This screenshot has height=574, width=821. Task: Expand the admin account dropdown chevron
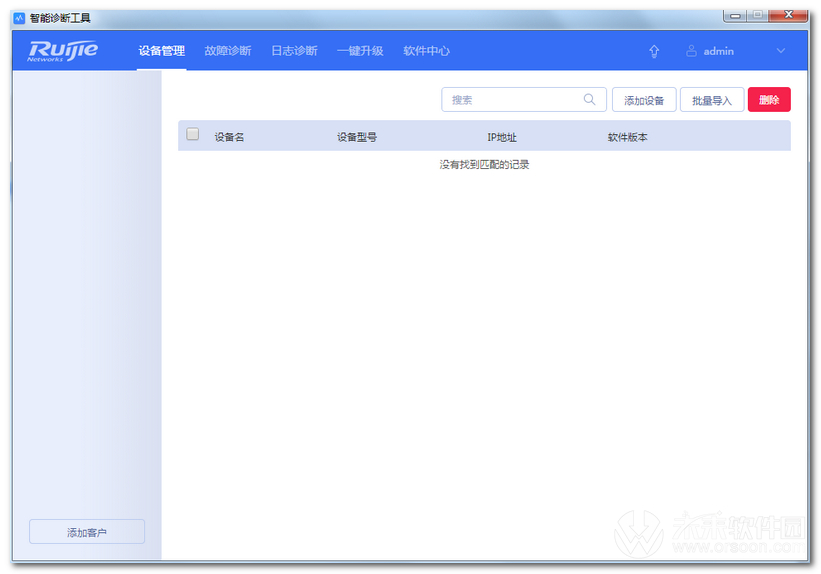tap(781, 51)
